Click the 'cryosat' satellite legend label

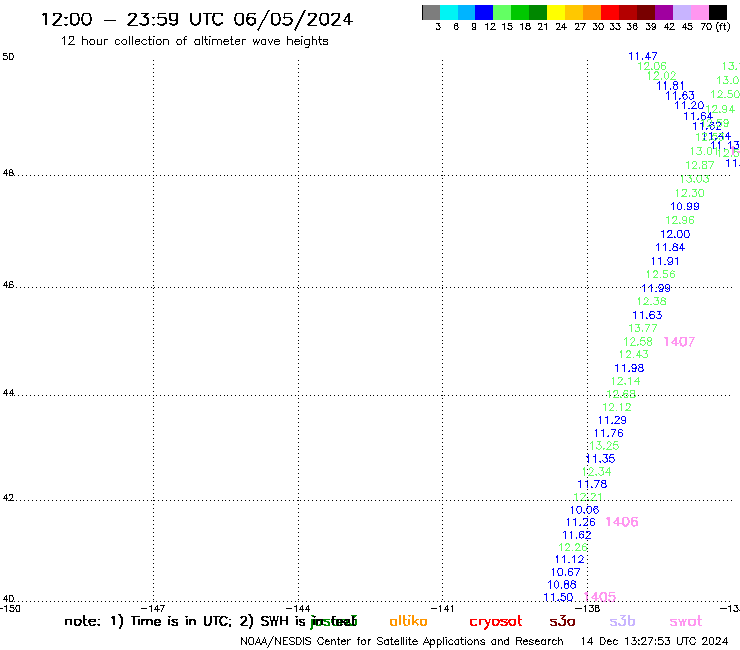coord(496,621)
